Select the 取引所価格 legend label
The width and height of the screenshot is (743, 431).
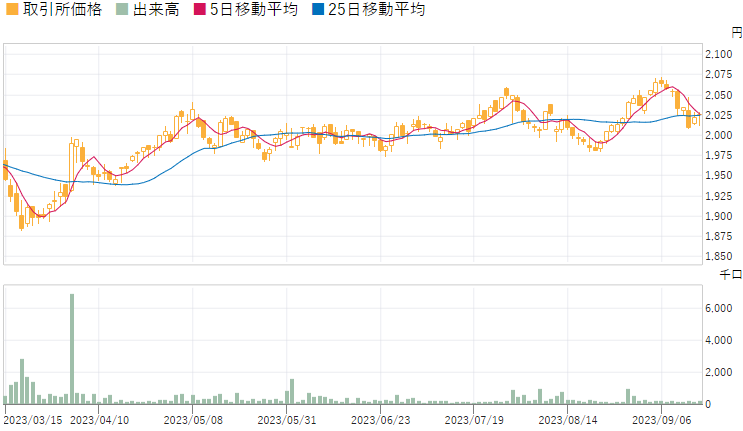(x=62, y=9)
